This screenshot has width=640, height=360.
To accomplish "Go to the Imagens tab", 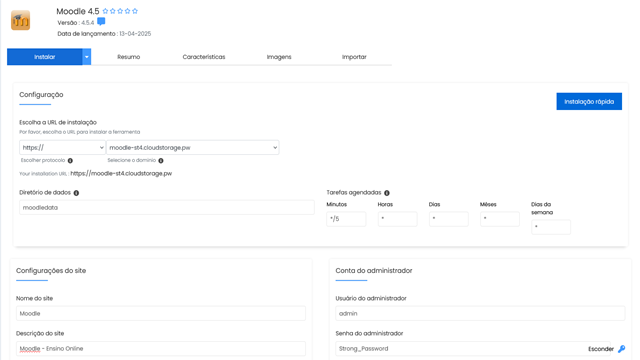I will click(x=279, y=57).
